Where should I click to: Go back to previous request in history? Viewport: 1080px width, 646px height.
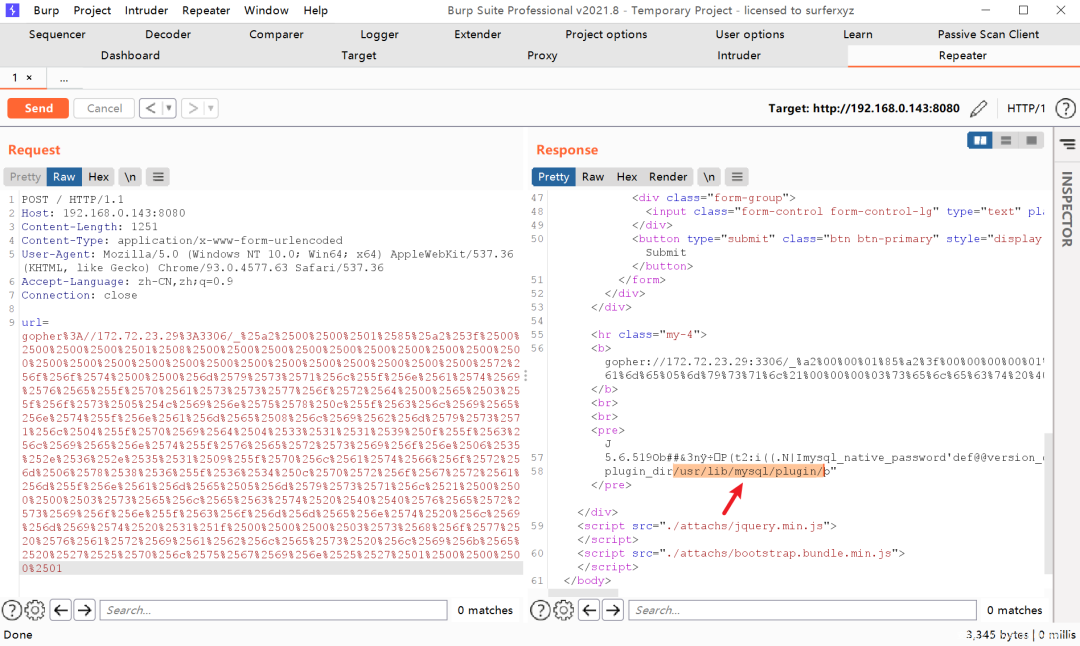point(150,108)
